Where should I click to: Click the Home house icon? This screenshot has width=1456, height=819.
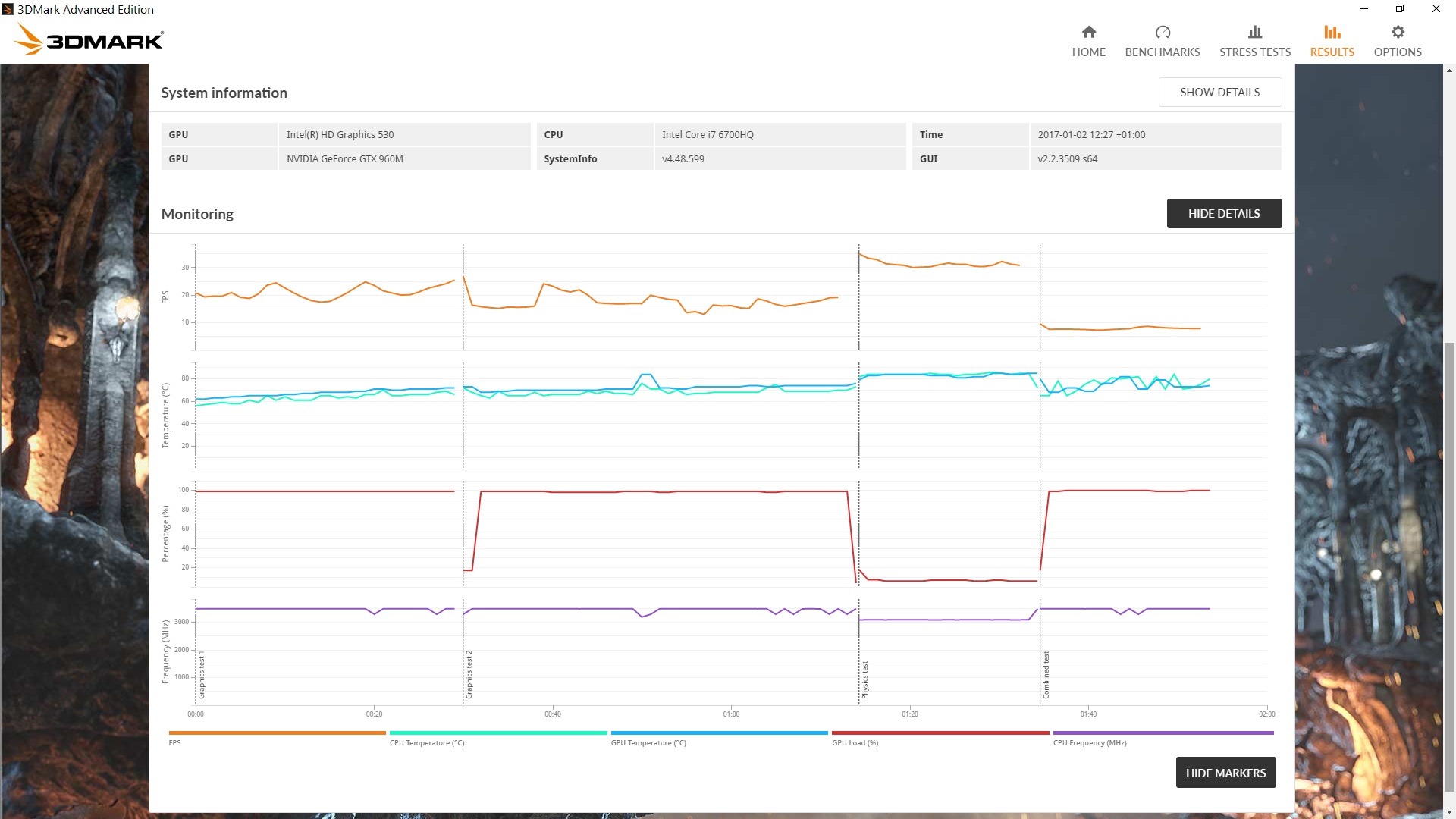[1088, 32]
